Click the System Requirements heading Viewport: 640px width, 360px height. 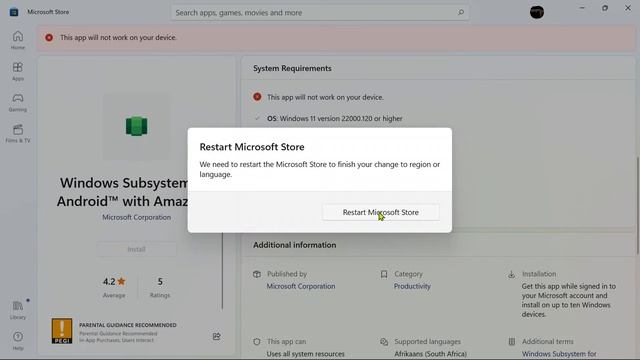point(292,68)
